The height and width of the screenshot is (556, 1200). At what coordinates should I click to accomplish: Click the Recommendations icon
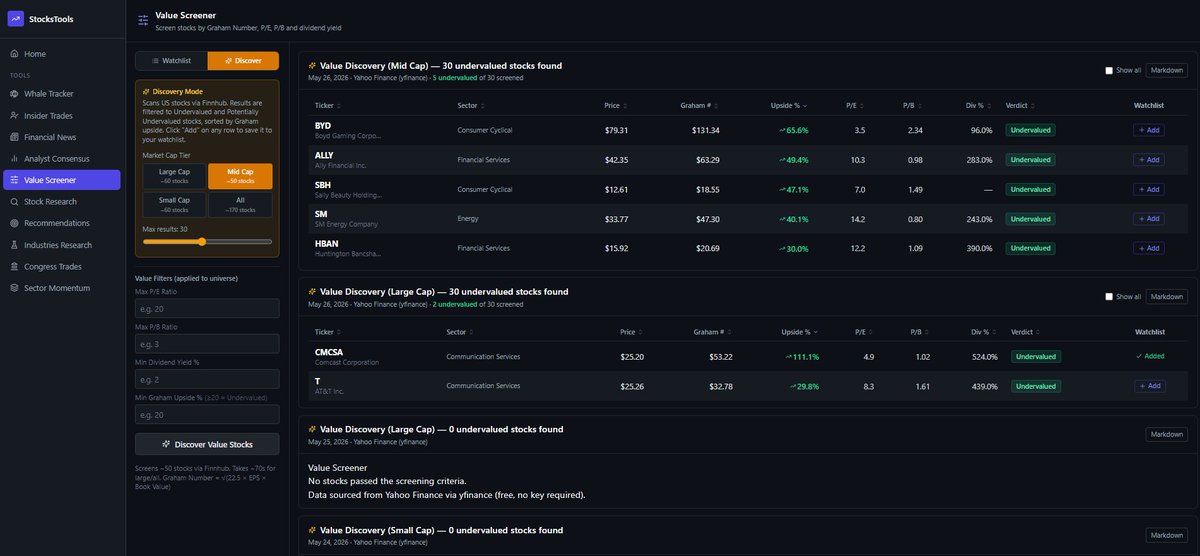tap(14, 223)
